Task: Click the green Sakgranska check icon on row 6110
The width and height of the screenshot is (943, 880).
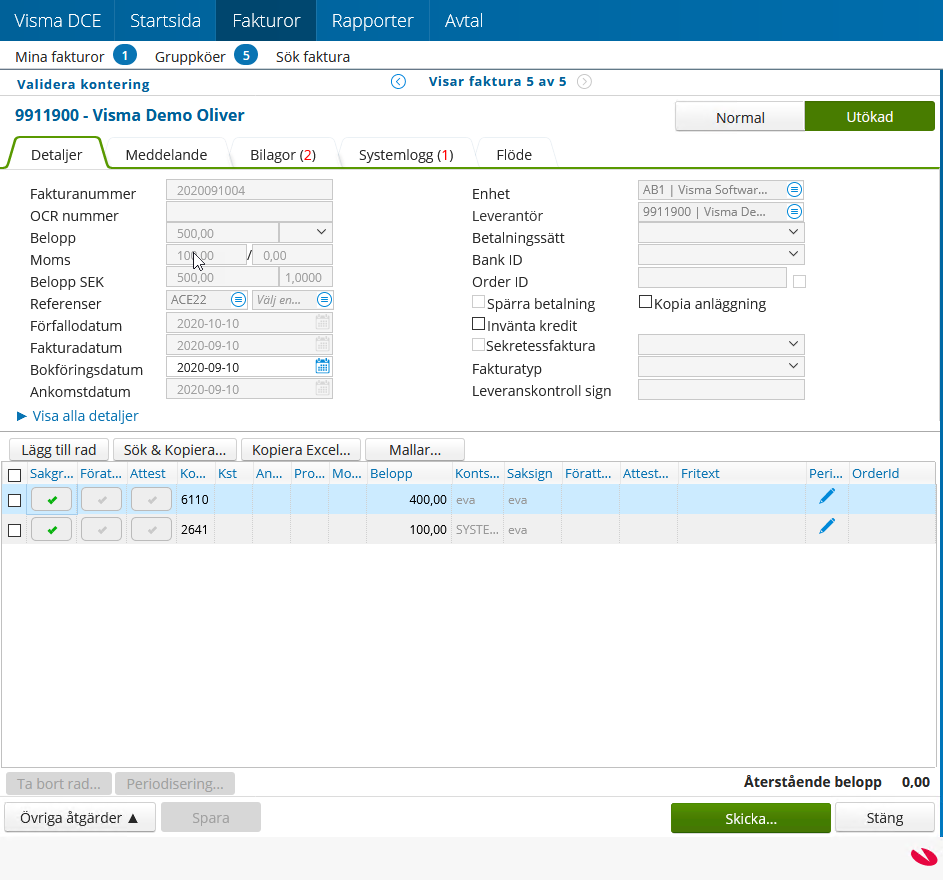Action: click(51, 498)
